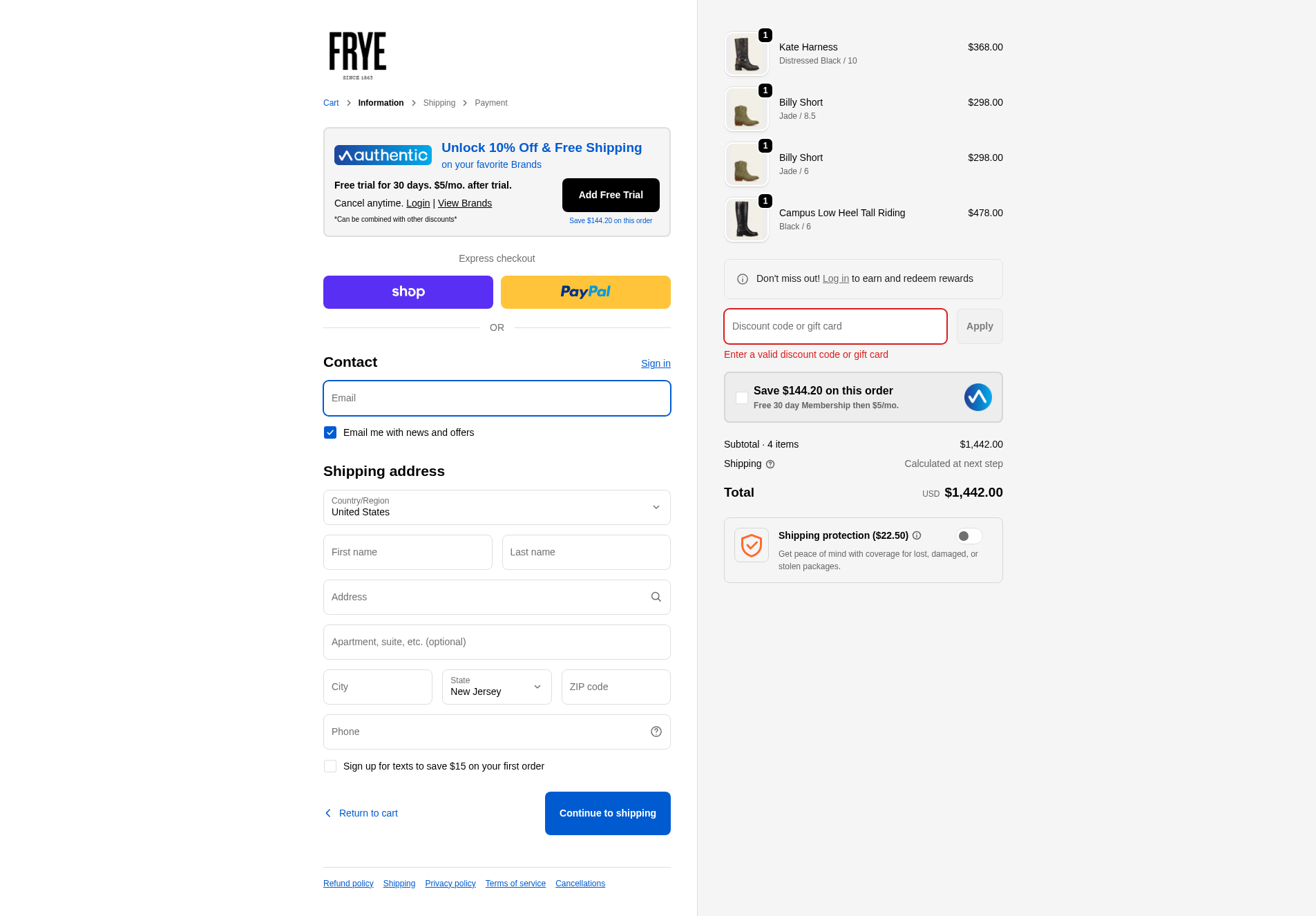Uncheck Email me with news and offers
1316x916 pixels.
pos(330,432)
